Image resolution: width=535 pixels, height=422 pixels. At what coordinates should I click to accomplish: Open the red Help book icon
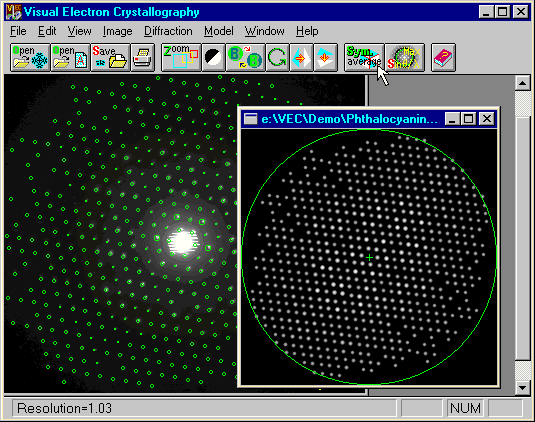[443, 57]
